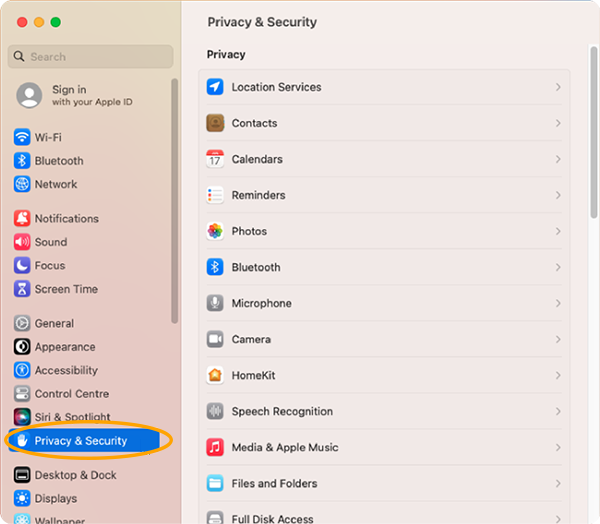This screenshot has width=600, height=524.
Task: Select Desktop & Dock in sidebar
Action: pyautogui.click(x=75, y=475)
